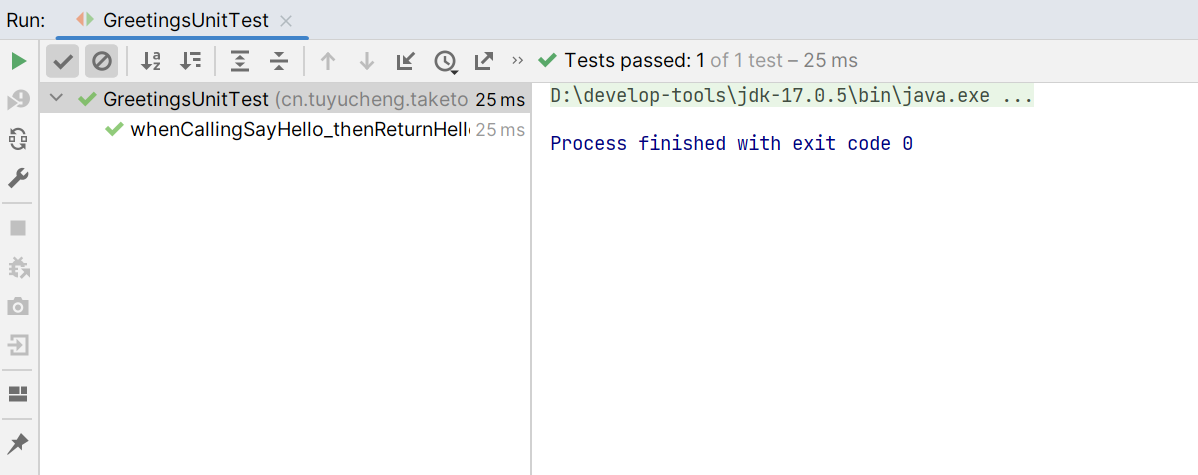Expand all test tree nodes

(x=241, y=61)
